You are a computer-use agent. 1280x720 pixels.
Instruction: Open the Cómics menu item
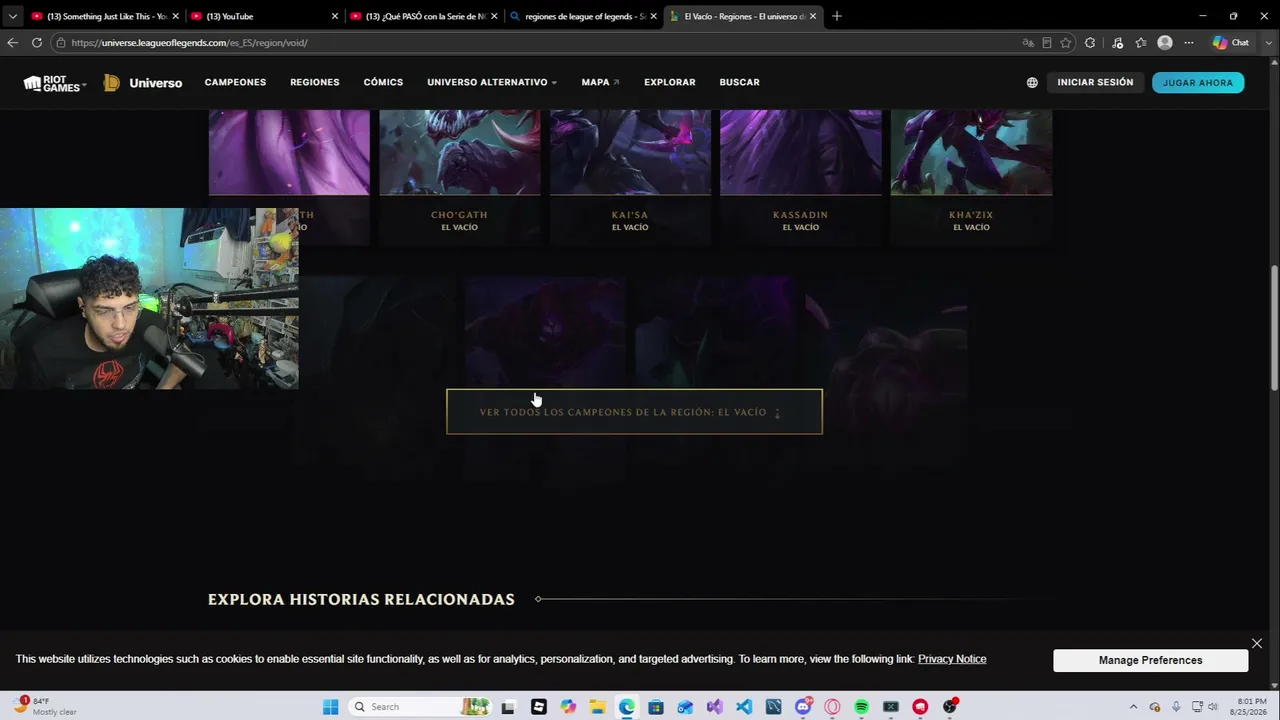click(x=383, y=82)
